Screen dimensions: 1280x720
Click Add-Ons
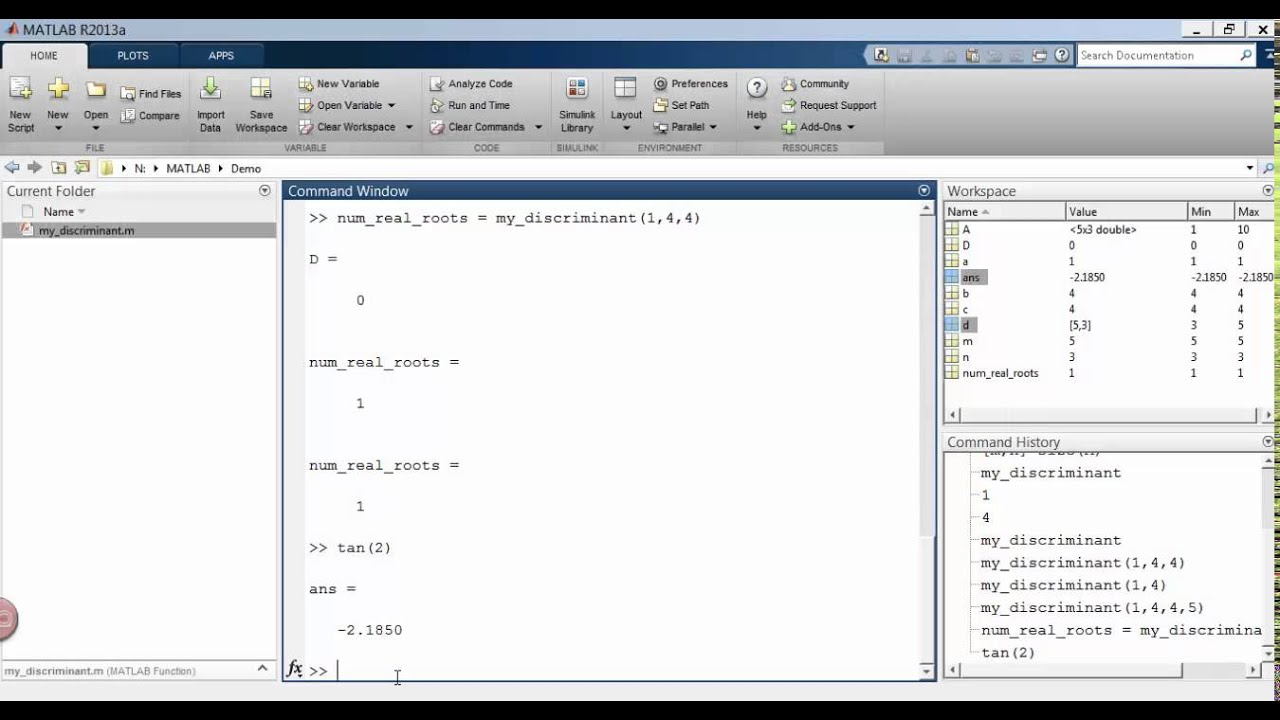[811, 127]
